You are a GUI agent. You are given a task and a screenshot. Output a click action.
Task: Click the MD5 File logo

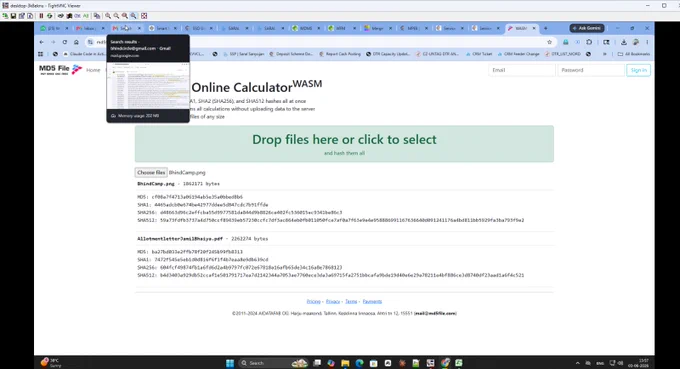tap(60, 70)
